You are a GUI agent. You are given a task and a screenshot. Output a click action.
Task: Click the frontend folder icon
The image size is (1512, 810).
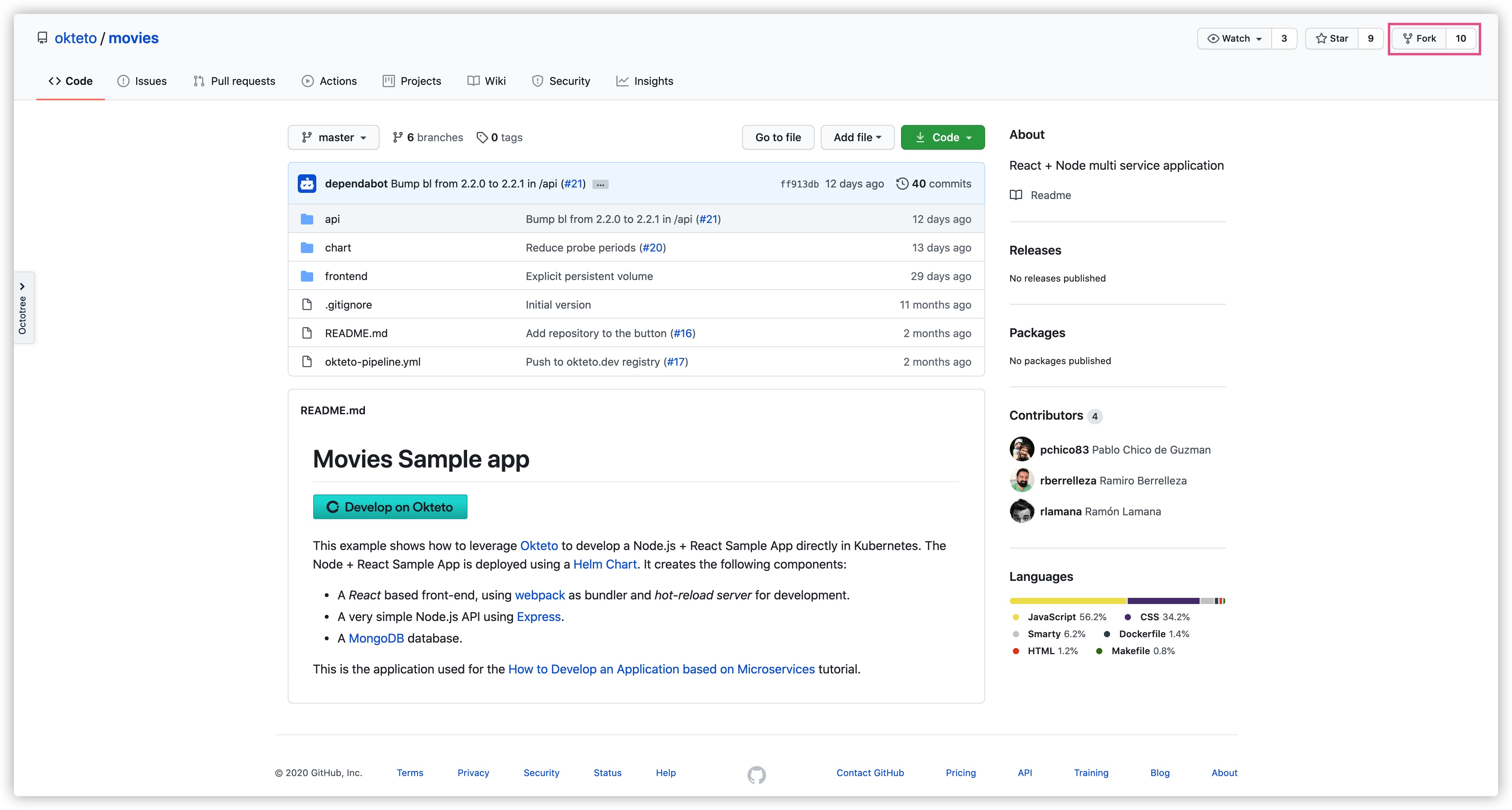pos(307,276)
